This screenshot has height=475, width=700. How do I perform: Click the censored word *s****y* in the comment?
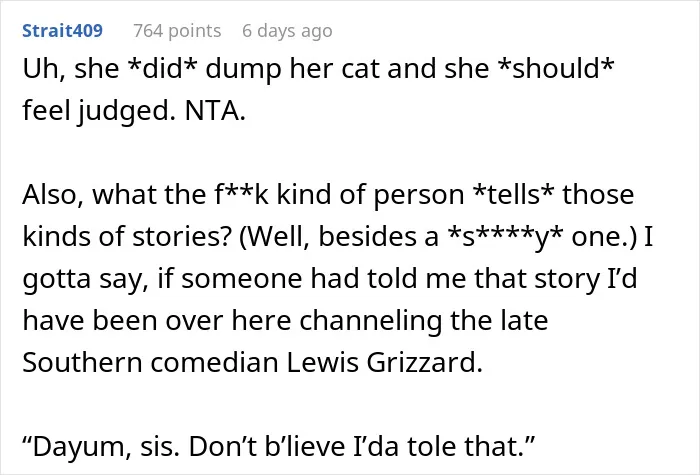[506, 237]
